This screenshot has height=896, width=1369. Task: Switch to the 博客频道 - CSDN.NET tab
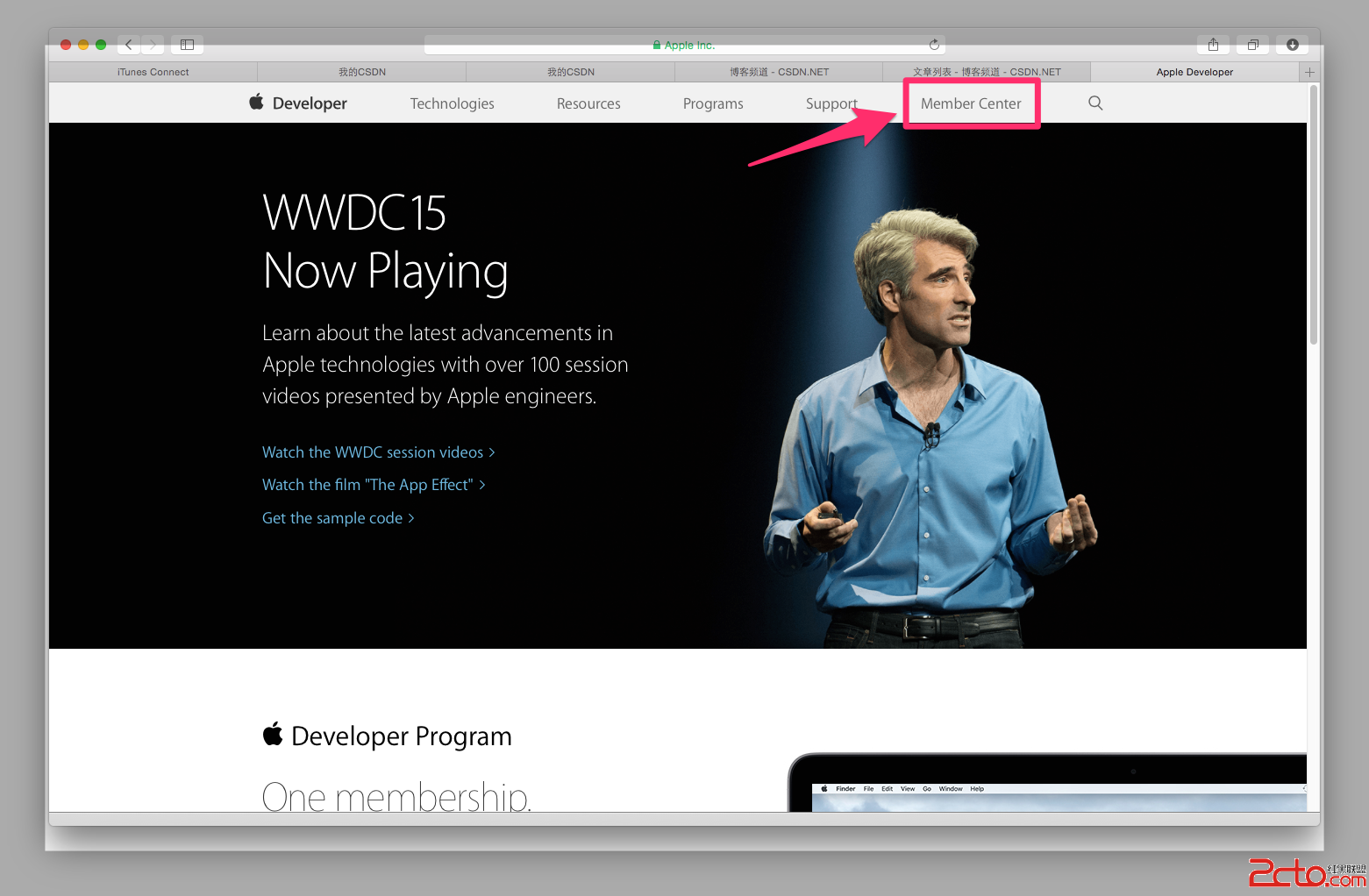coord(779,72)
